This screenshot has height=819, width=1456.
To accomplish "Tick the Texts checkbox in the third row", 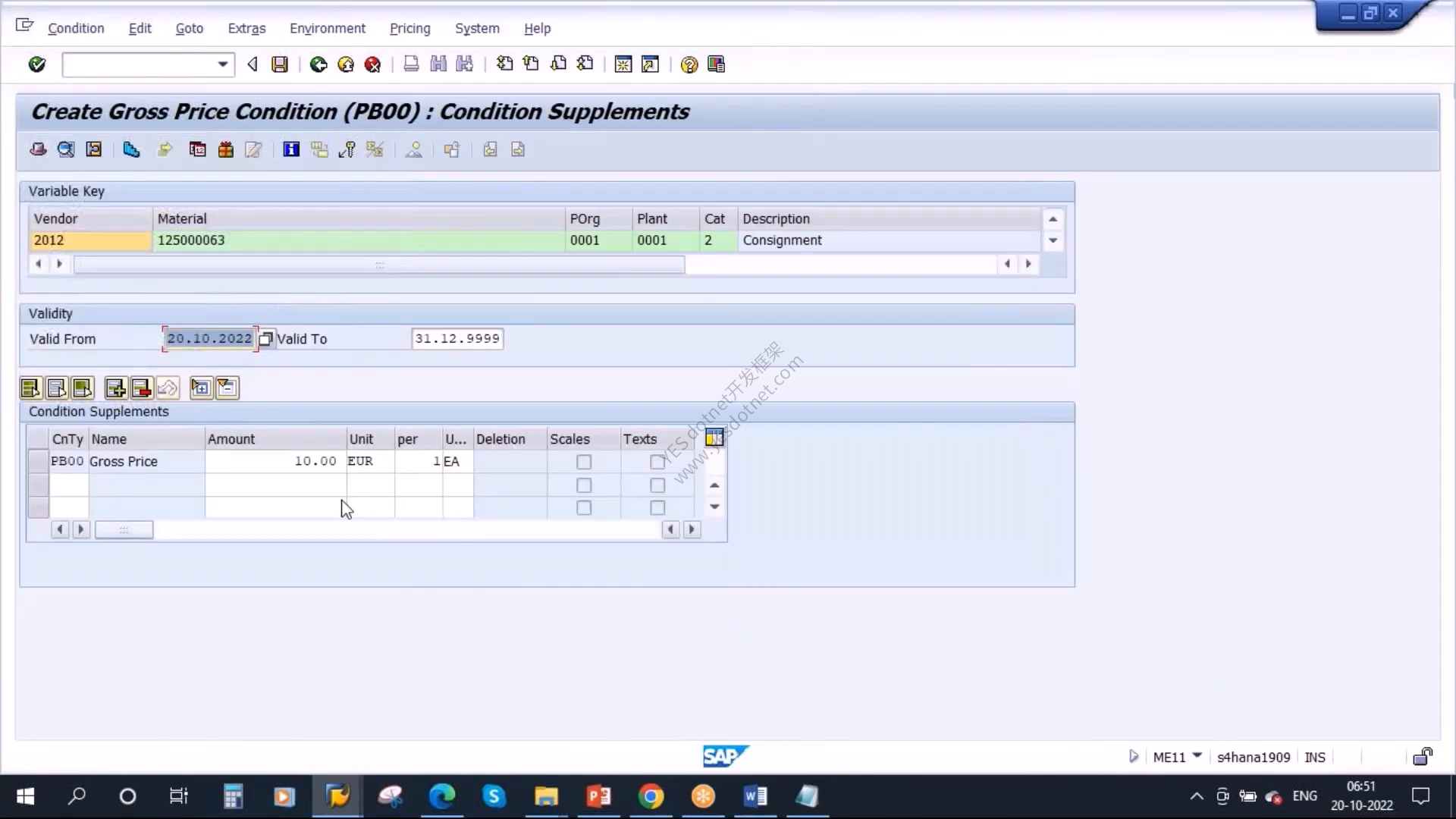I will point(657,508).
